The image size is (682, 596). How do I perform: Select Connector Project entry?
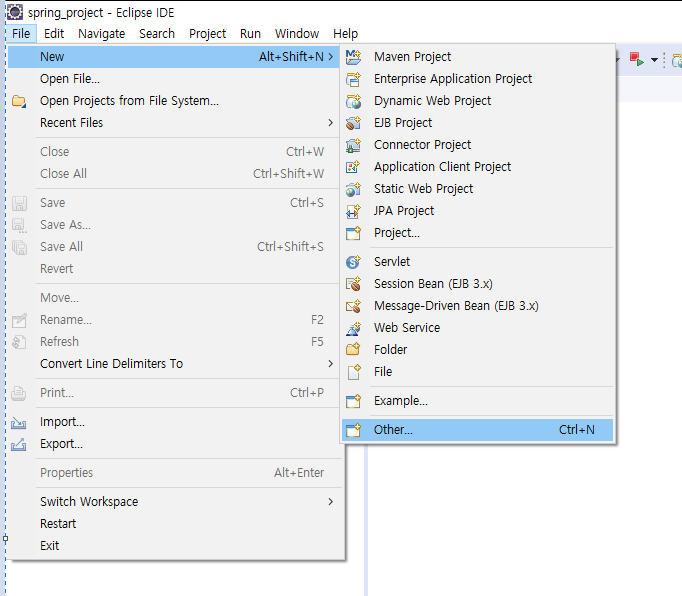(x=478, y=145)
